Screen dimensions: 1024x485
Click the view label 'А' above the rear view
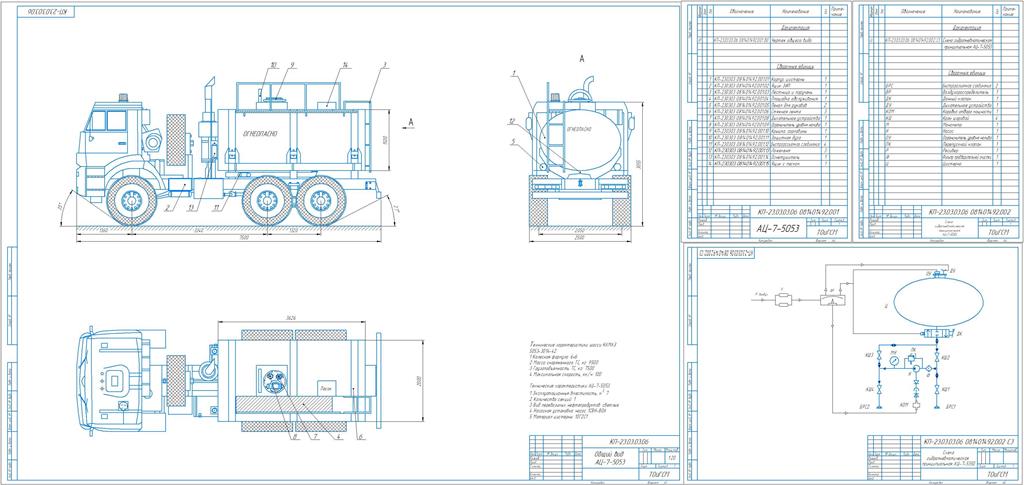581,58
